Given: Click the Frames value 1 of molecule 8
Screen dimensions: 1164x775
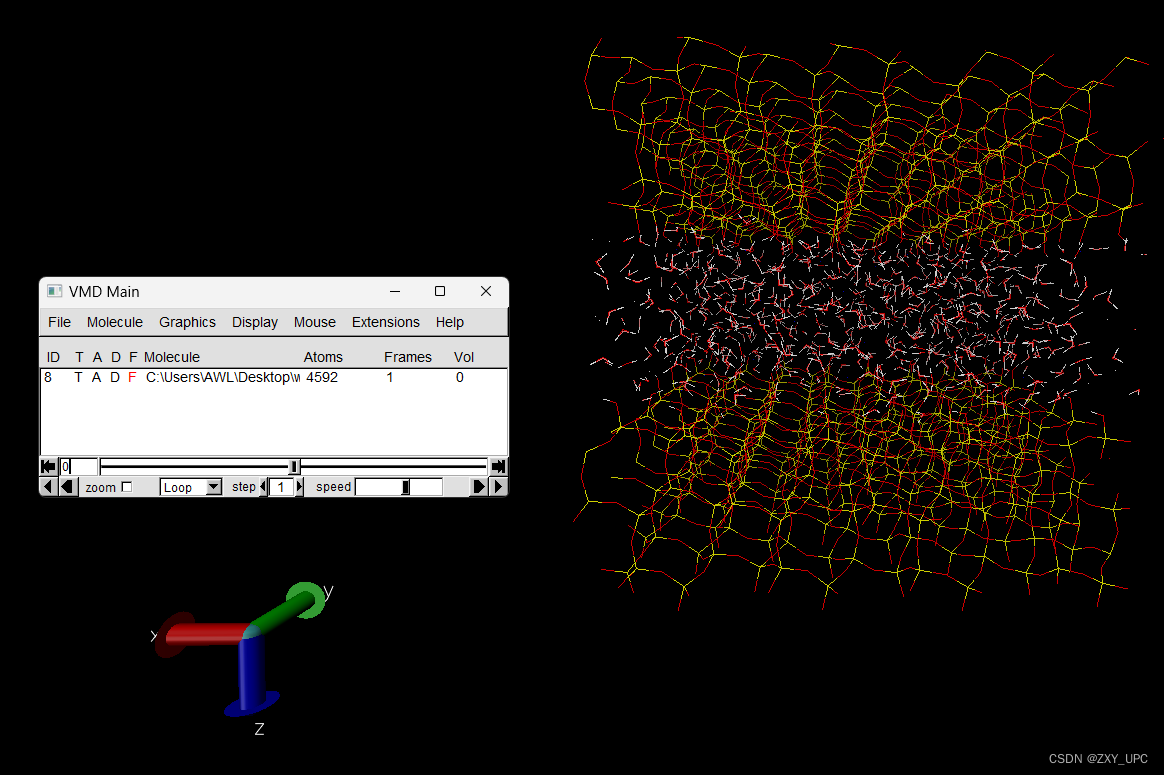Looking at the screenshot, I should pyautogui.click(x=390, y=377).
